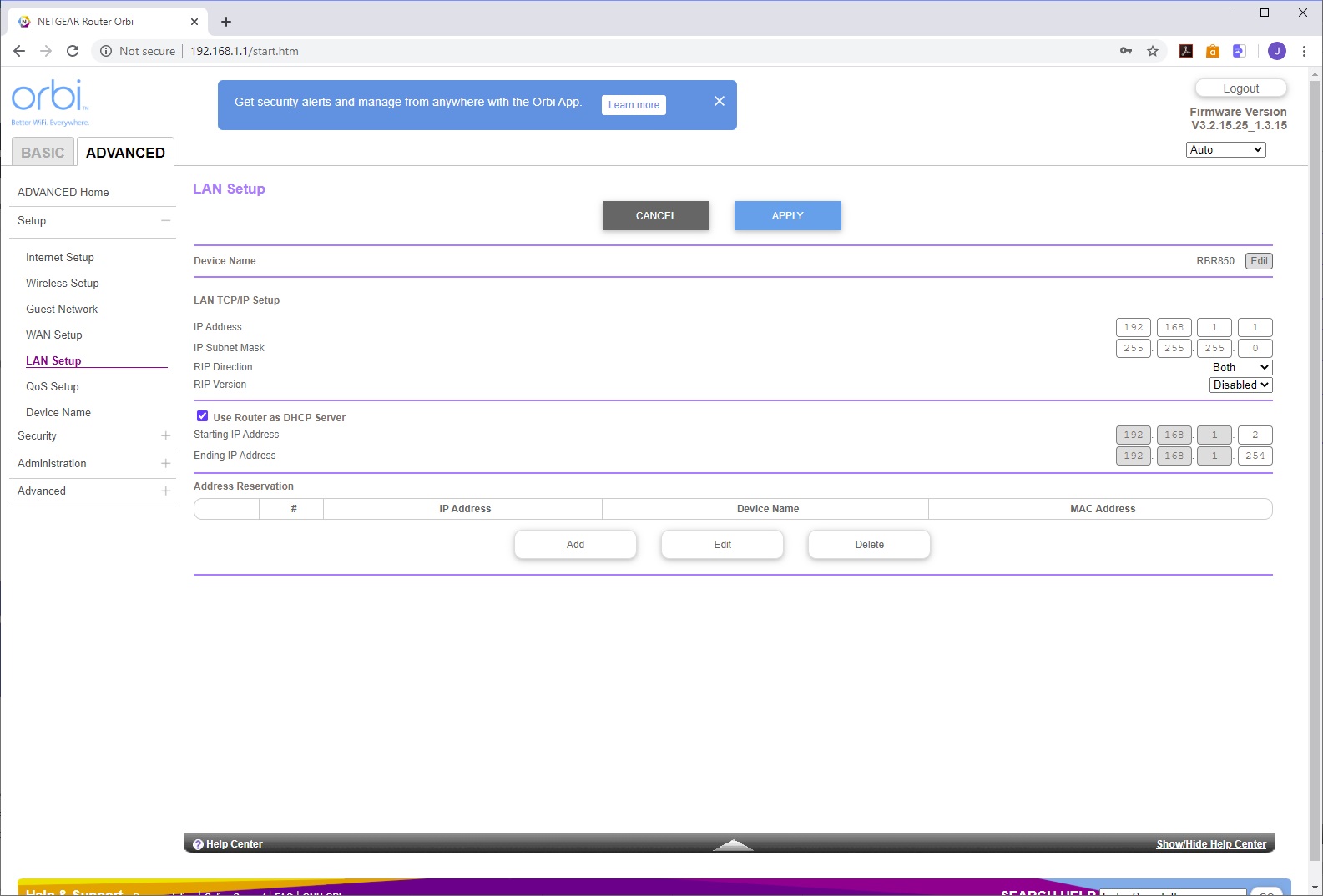
Task: Click the Orbi logo
Action: point(50,103)
